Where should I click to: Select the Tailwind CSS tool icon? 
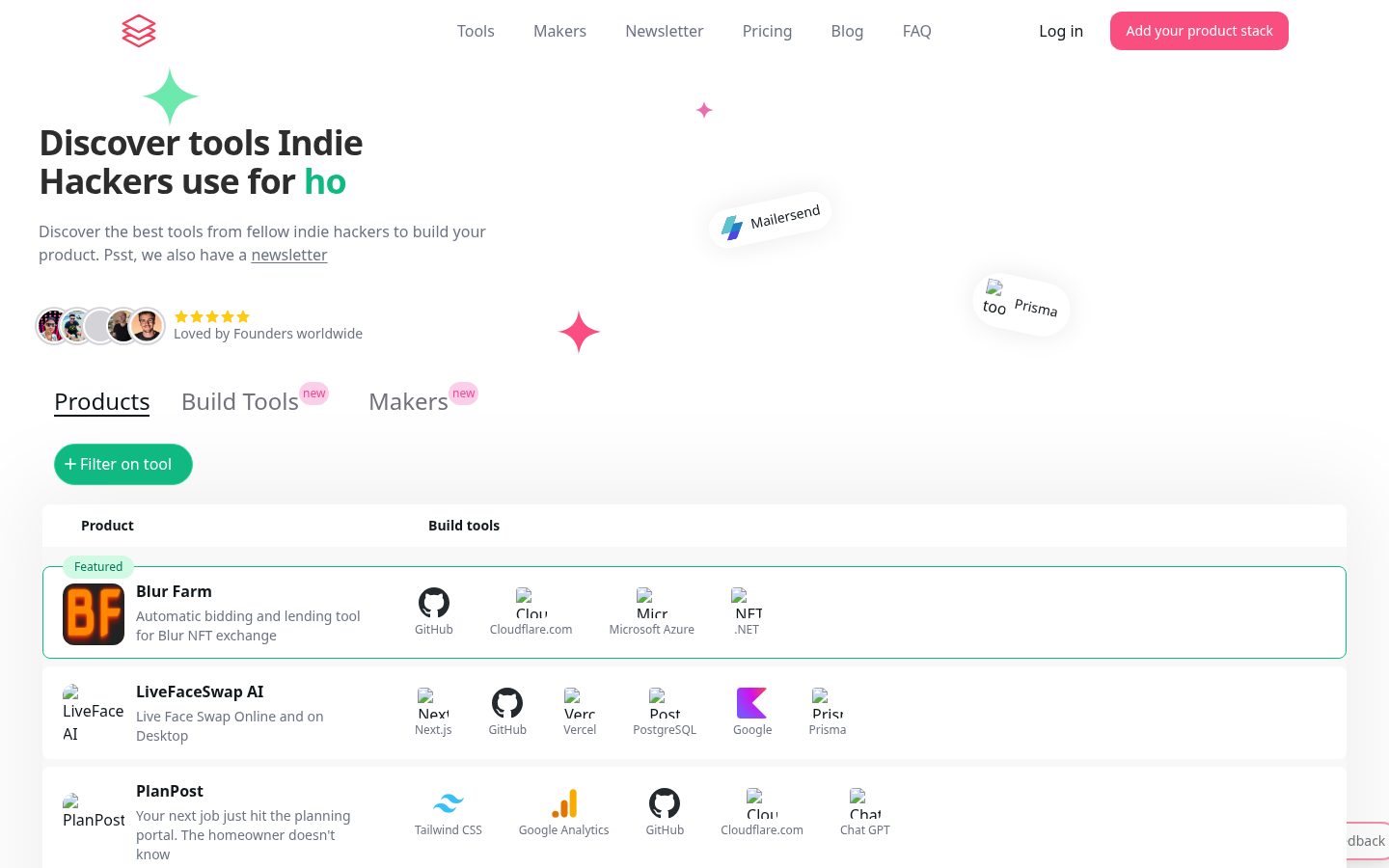[449, 803]
